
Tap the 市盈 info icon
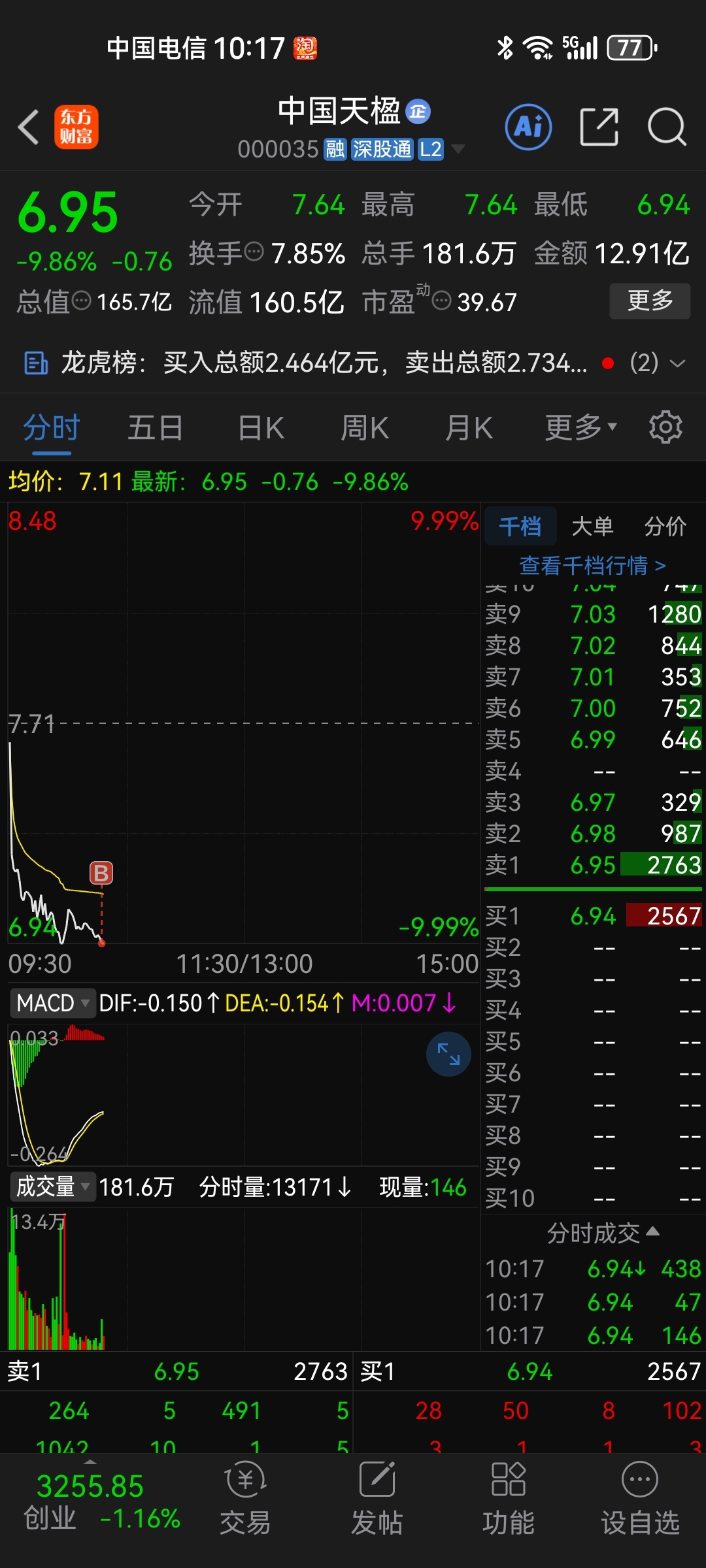[442, 301]
